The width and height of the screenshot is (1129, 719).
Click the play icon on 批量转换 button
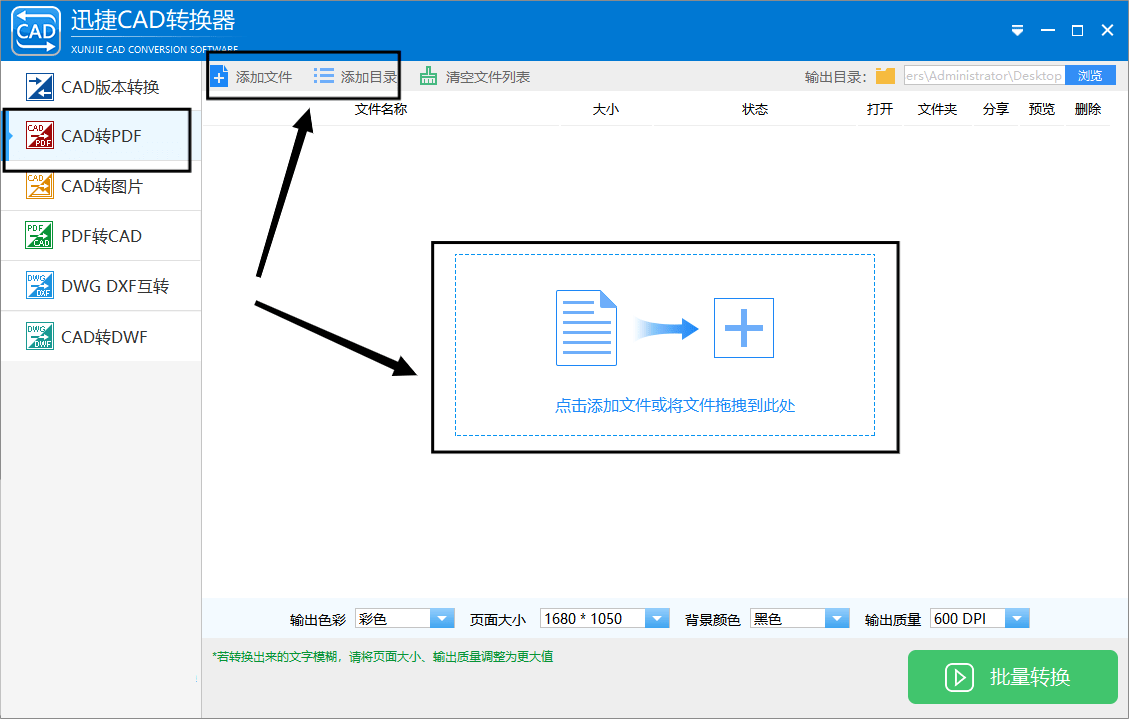pos(959,677)
